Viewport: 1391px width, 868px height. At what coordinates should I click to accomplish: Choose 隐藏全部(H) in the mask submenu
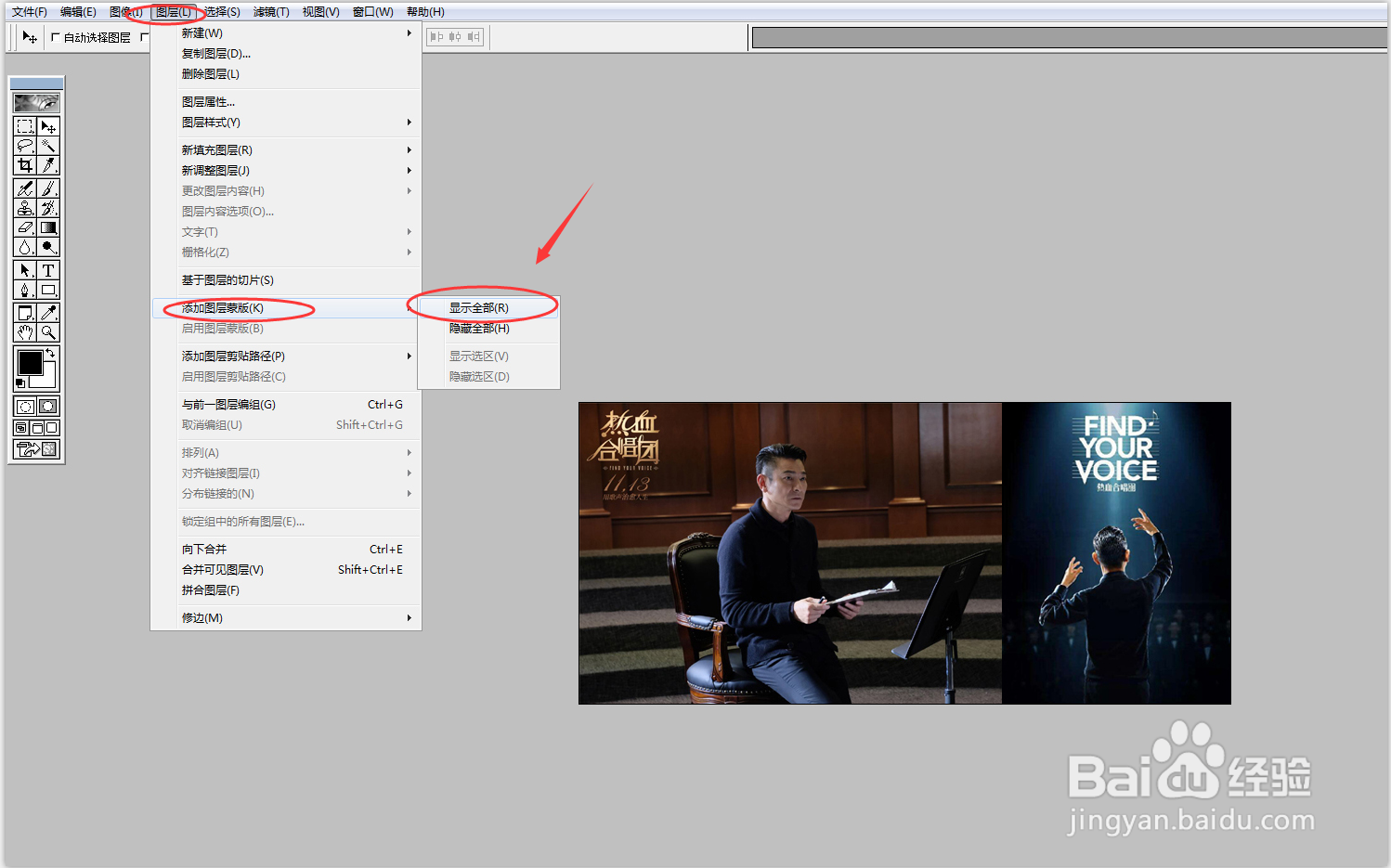click(x=489, y=329)
